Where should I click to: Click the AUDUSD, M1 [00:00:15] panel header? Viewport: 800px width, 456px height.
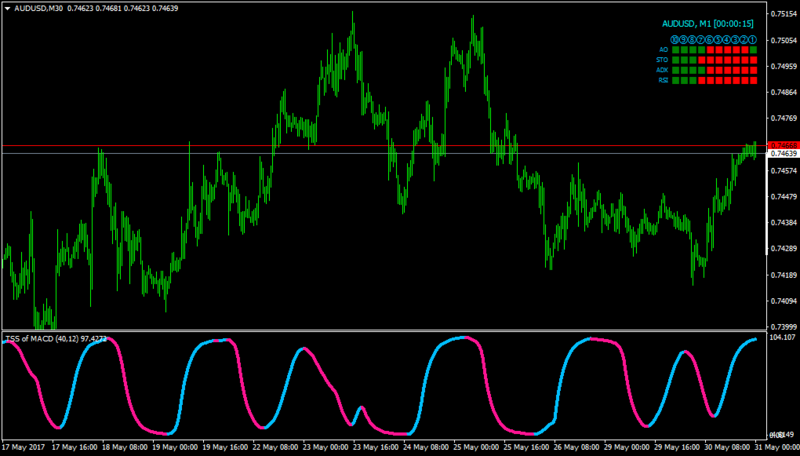click(708, 24)
